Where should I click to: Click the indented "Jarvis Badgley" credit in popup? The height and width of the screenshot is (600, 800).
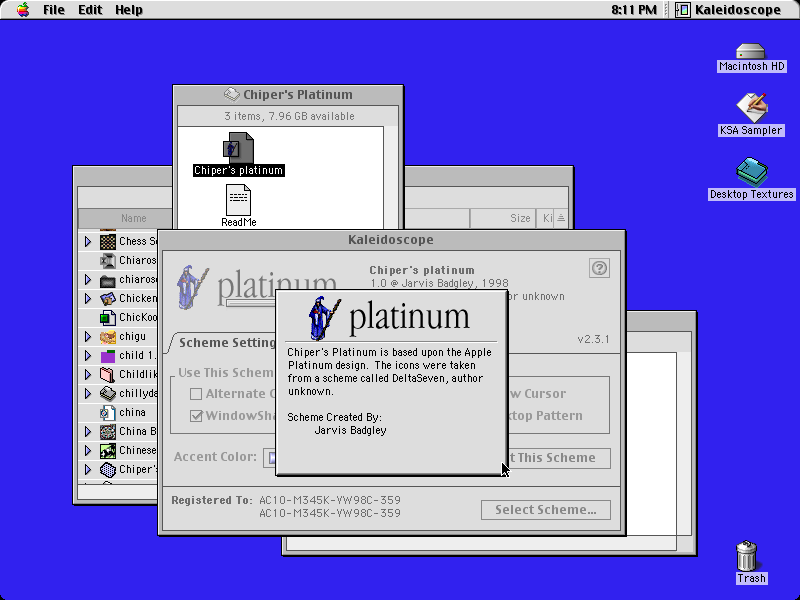(x=351, y=430)
